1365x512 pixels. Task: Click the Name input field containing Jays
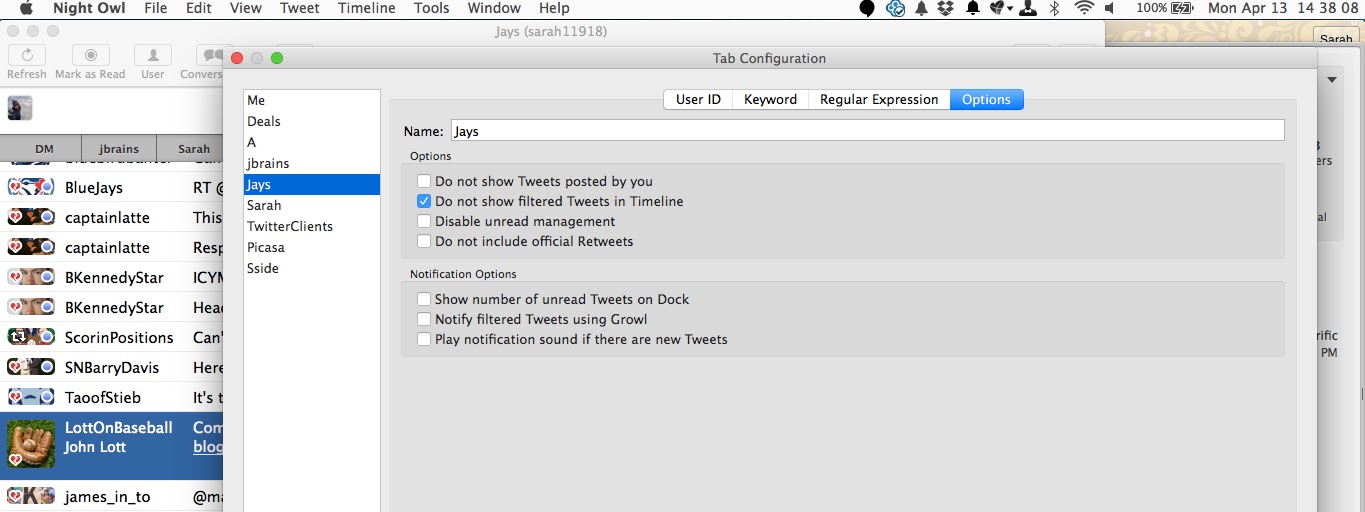point(866,131)
